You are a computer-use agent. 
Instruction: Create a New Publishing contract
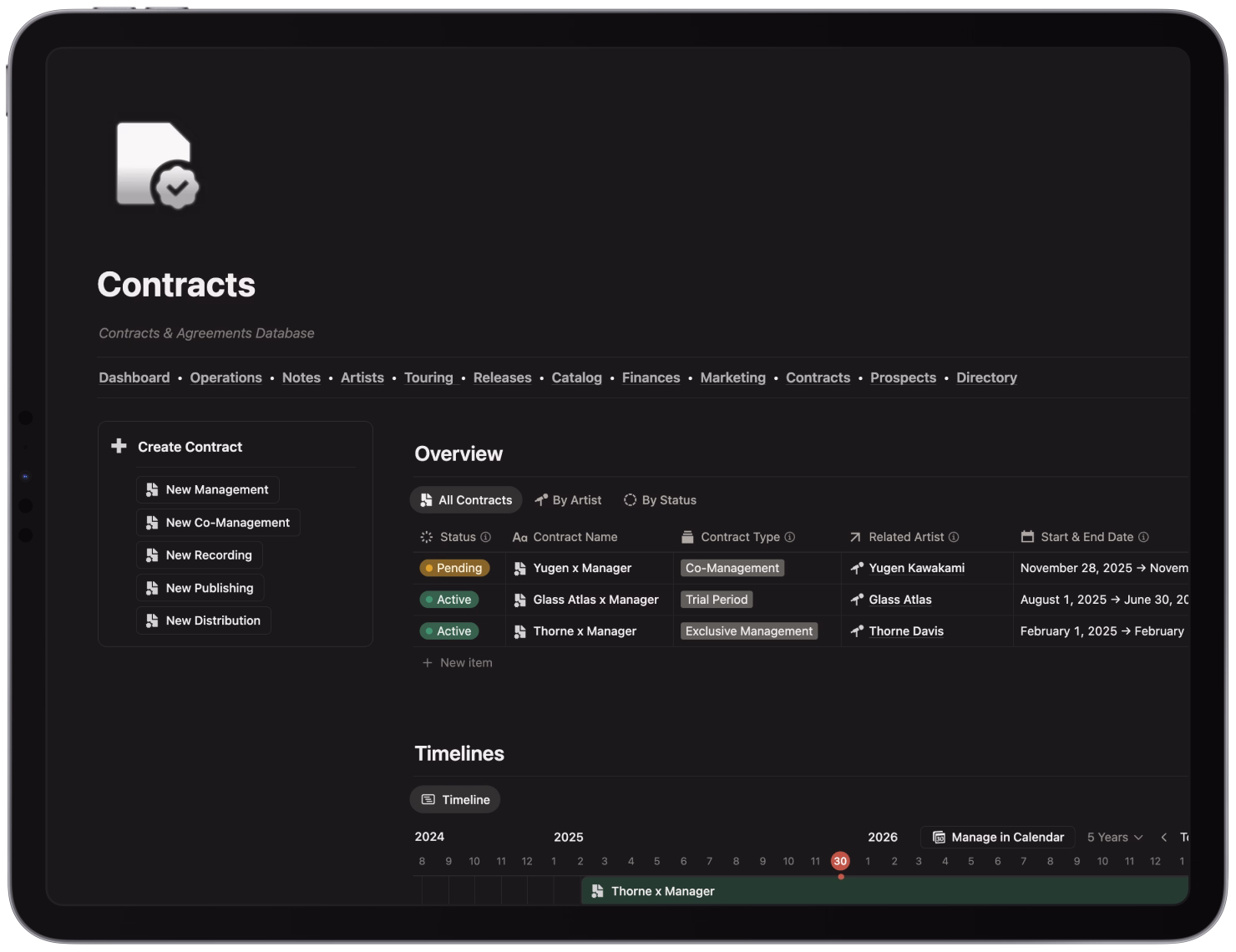tap(200, 588)
